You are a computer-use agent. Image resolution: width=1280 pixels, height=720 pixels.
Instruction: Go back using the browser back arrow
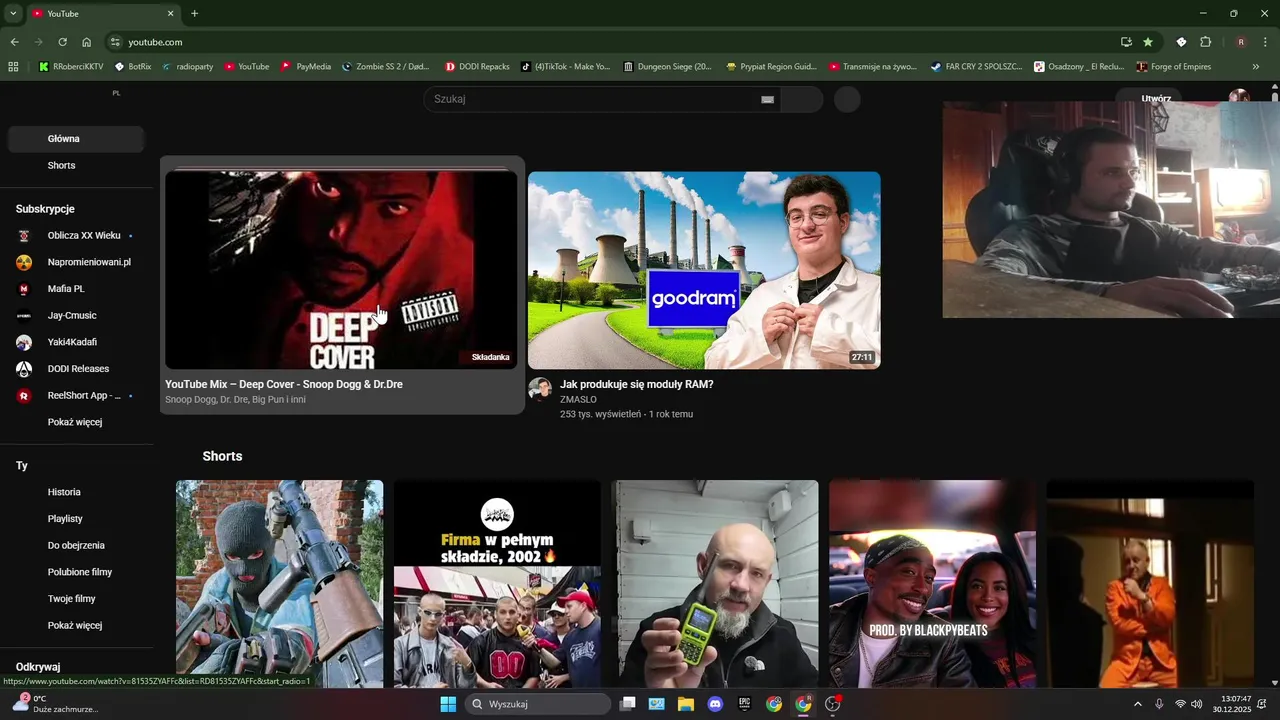pyautogui.click(x=14, y=42)
